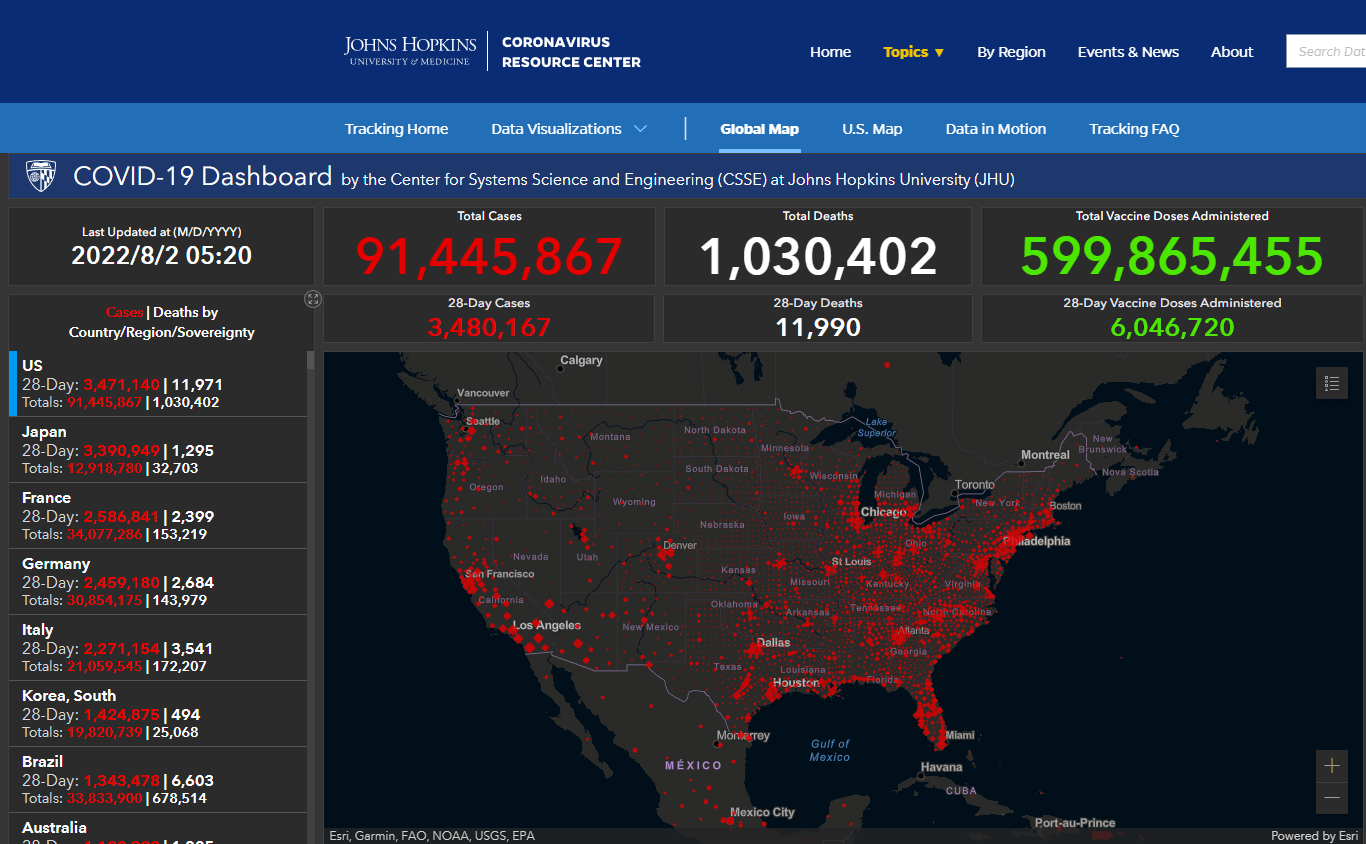This screenshot has width=1366, height=844.
Task: Open the About page
Action: [x=1232, y=52]
